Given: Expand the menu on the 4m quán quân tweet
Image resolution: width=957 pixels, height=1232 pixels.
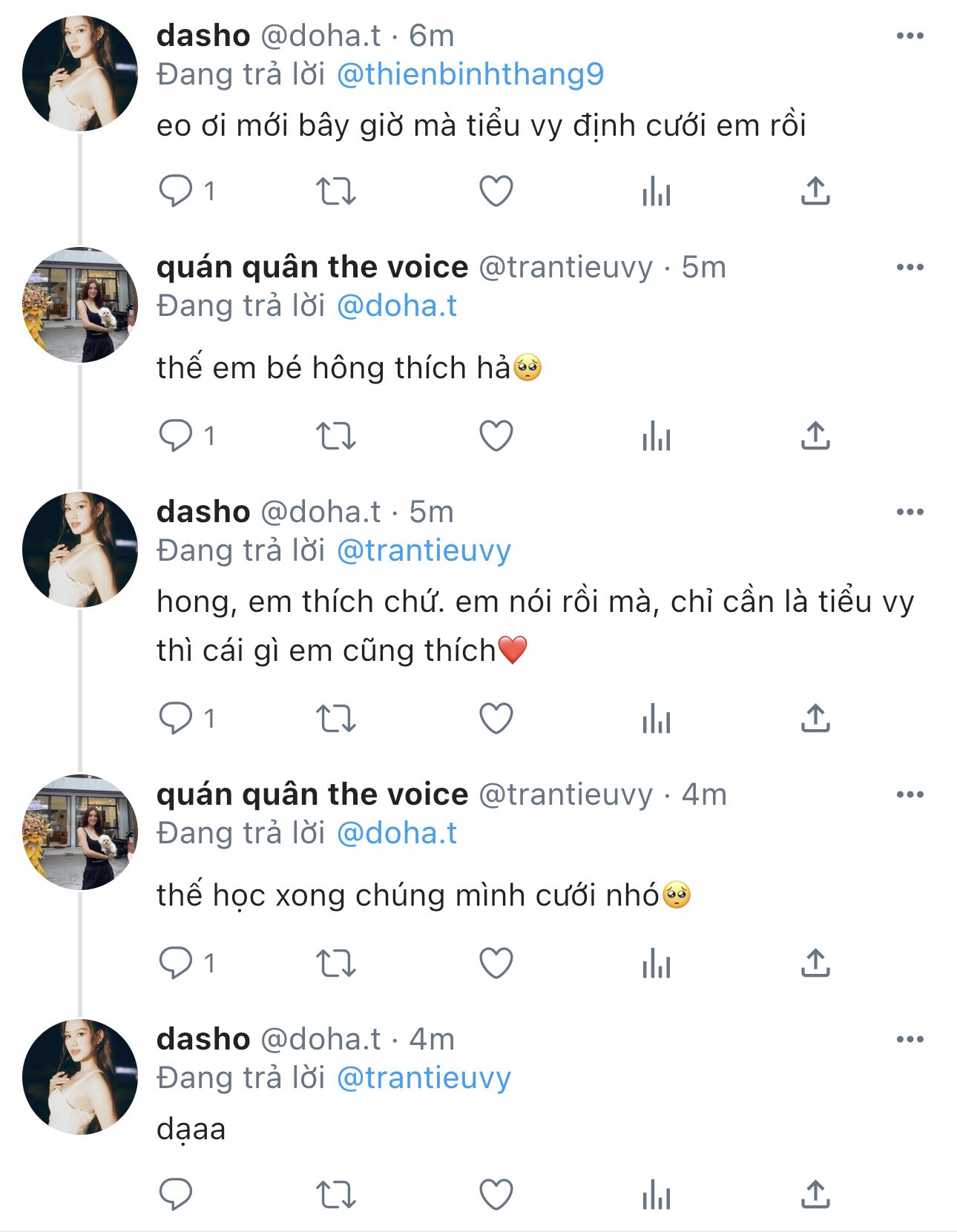Looking at the screenshot, I should click(910, 794).
